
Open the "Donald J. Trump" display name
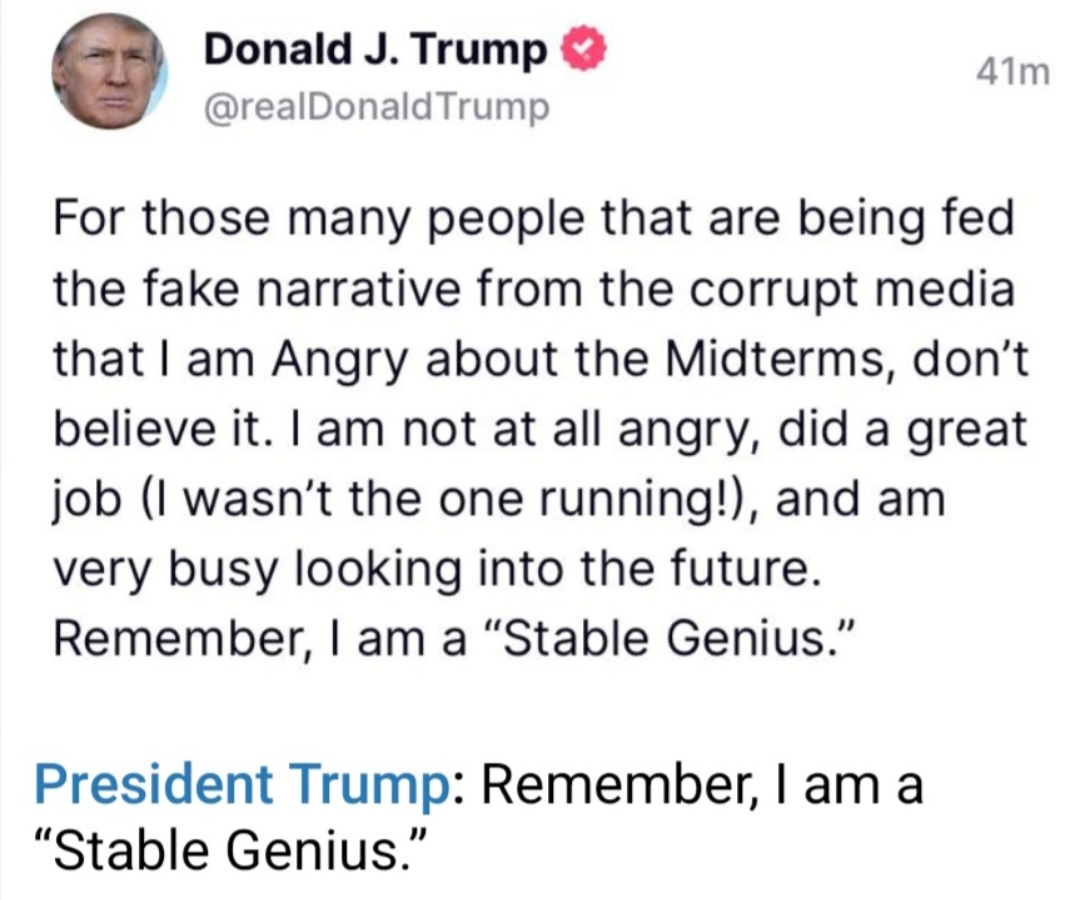click(x=375, y=51)
